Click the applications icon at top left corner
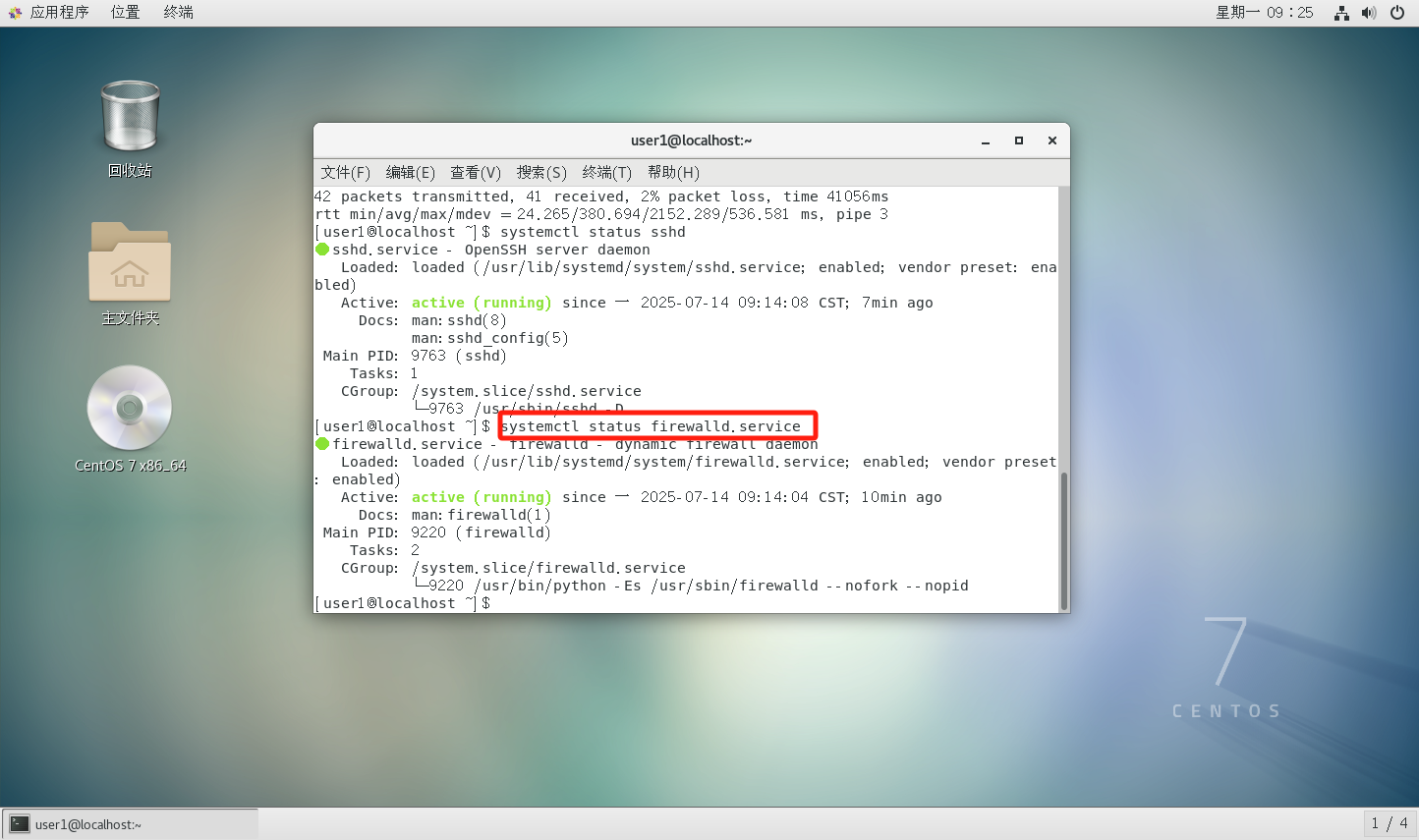The image size is (1419, 840). point(13,13)
